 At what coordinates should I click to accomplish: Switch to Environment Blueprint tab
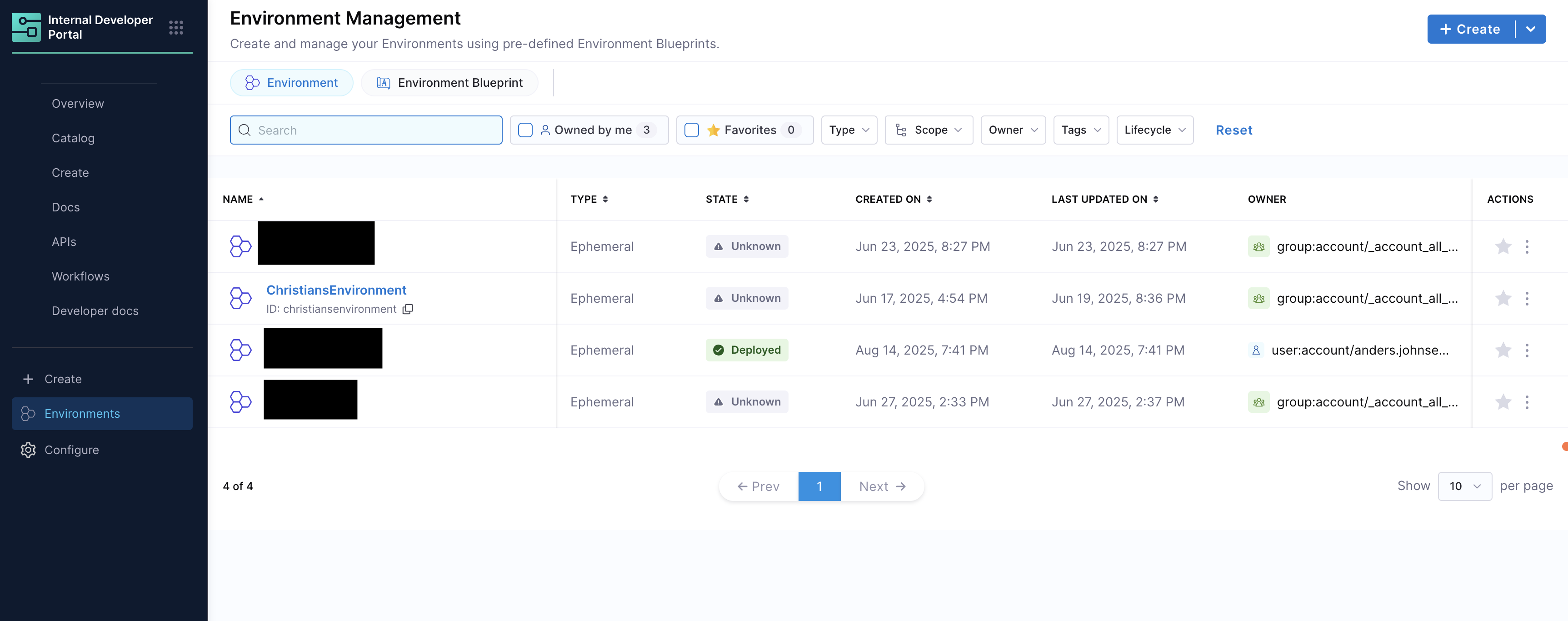[x=449, y=83]
